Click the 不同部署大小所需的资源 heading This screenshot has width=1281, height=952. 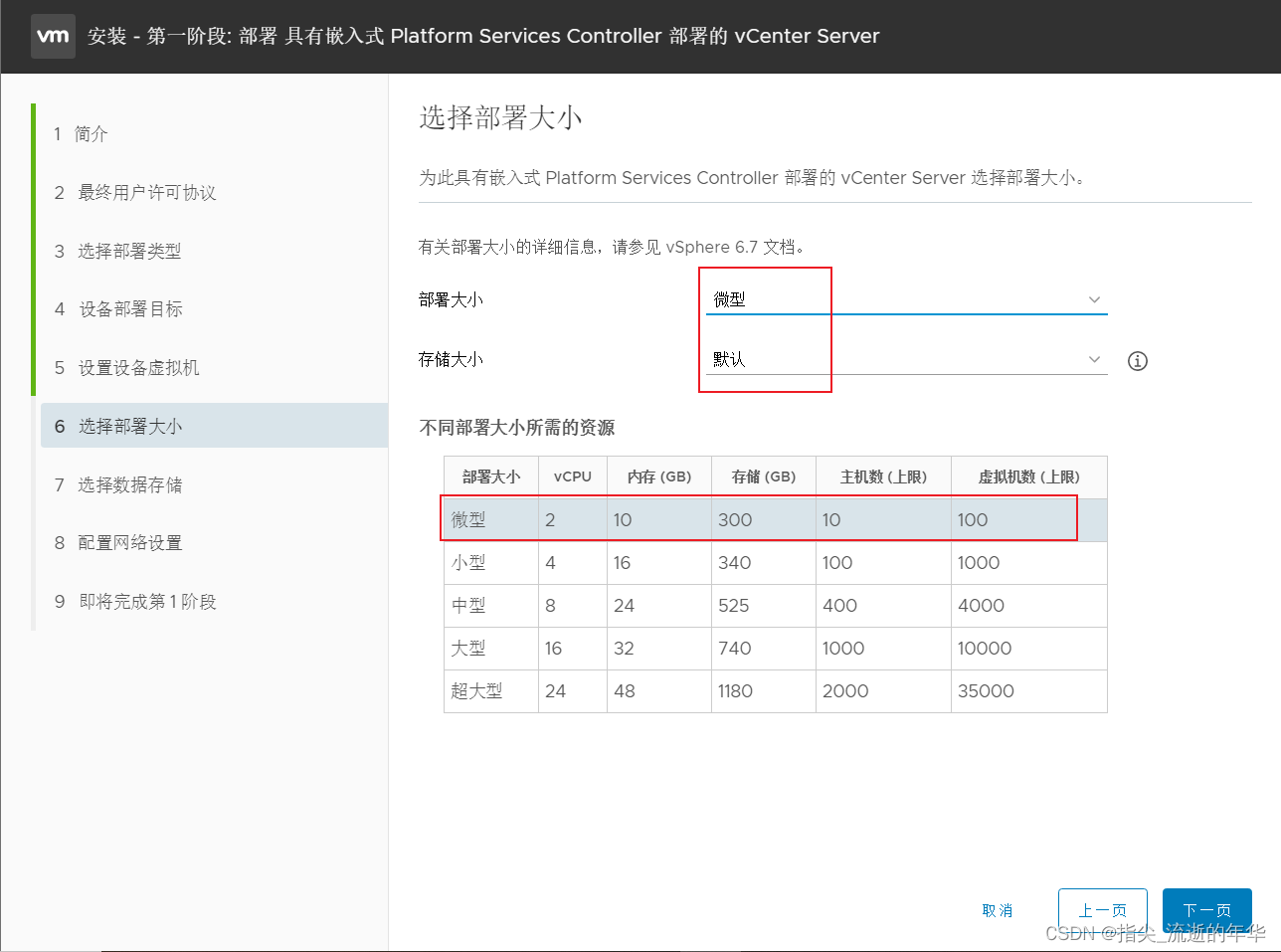[517, 428]
